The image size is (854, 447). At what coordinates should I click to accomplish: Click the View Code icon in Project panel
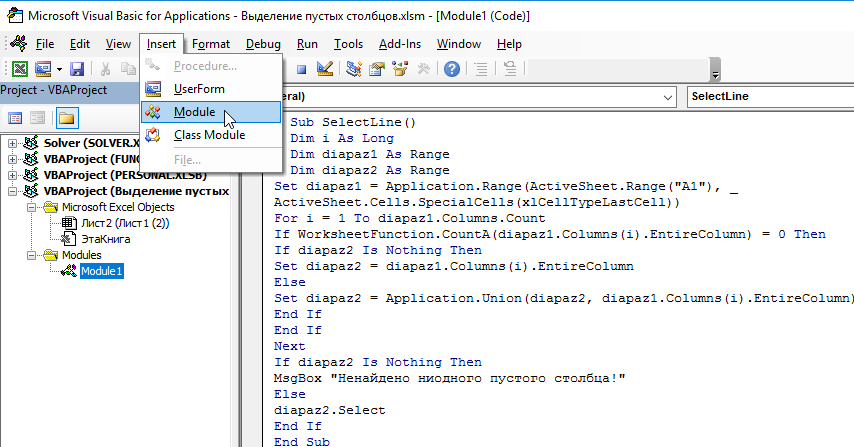tap(17, 118)
